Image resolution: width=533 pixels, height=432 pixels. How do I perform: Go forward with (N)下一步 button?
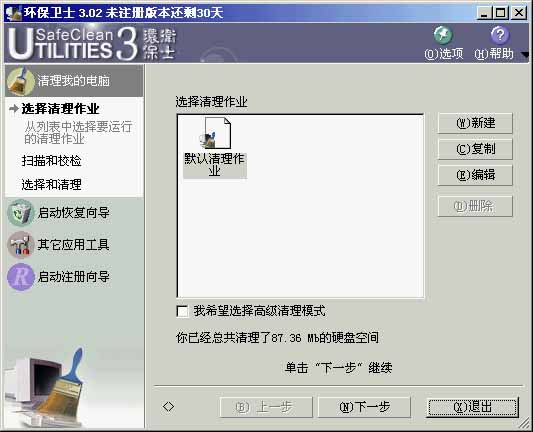[x=364, y=407]
